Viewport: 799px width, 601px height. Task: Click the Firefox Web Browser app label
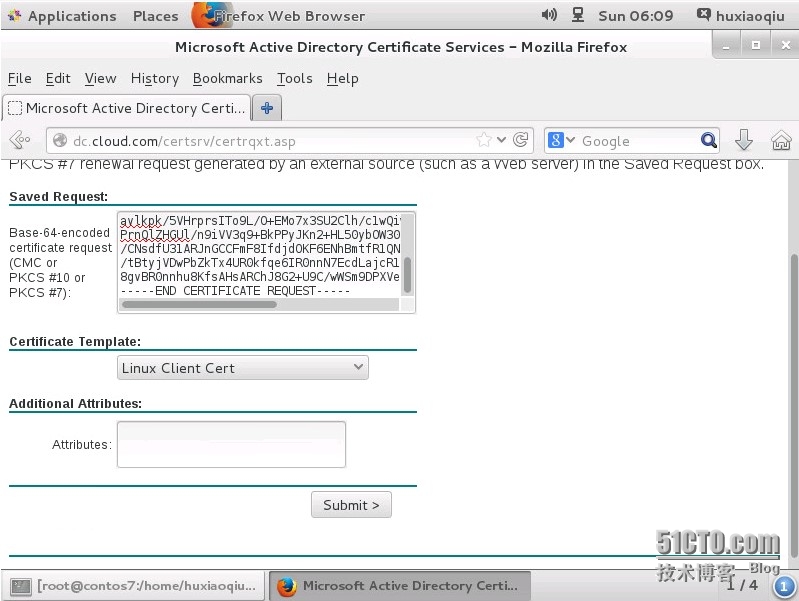(x=279, y=16)
